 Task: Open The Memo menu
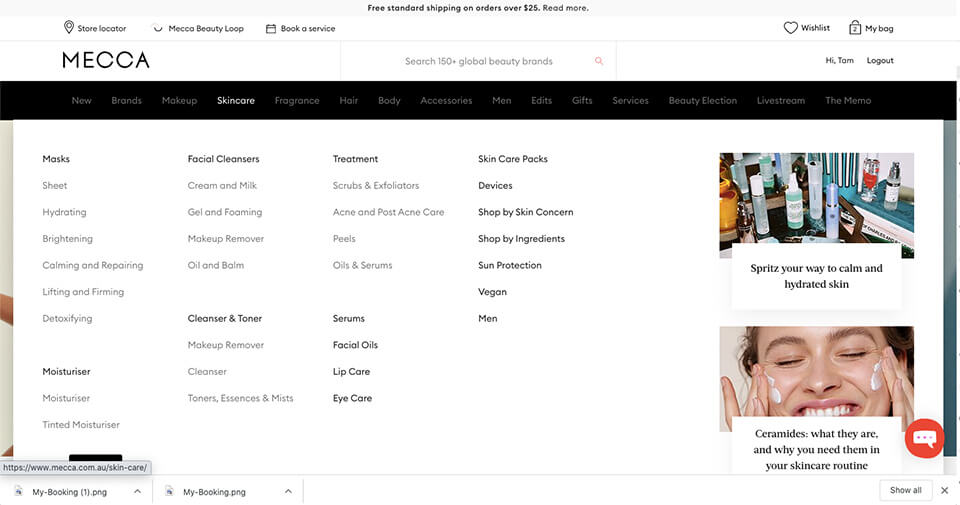[848, 100]
